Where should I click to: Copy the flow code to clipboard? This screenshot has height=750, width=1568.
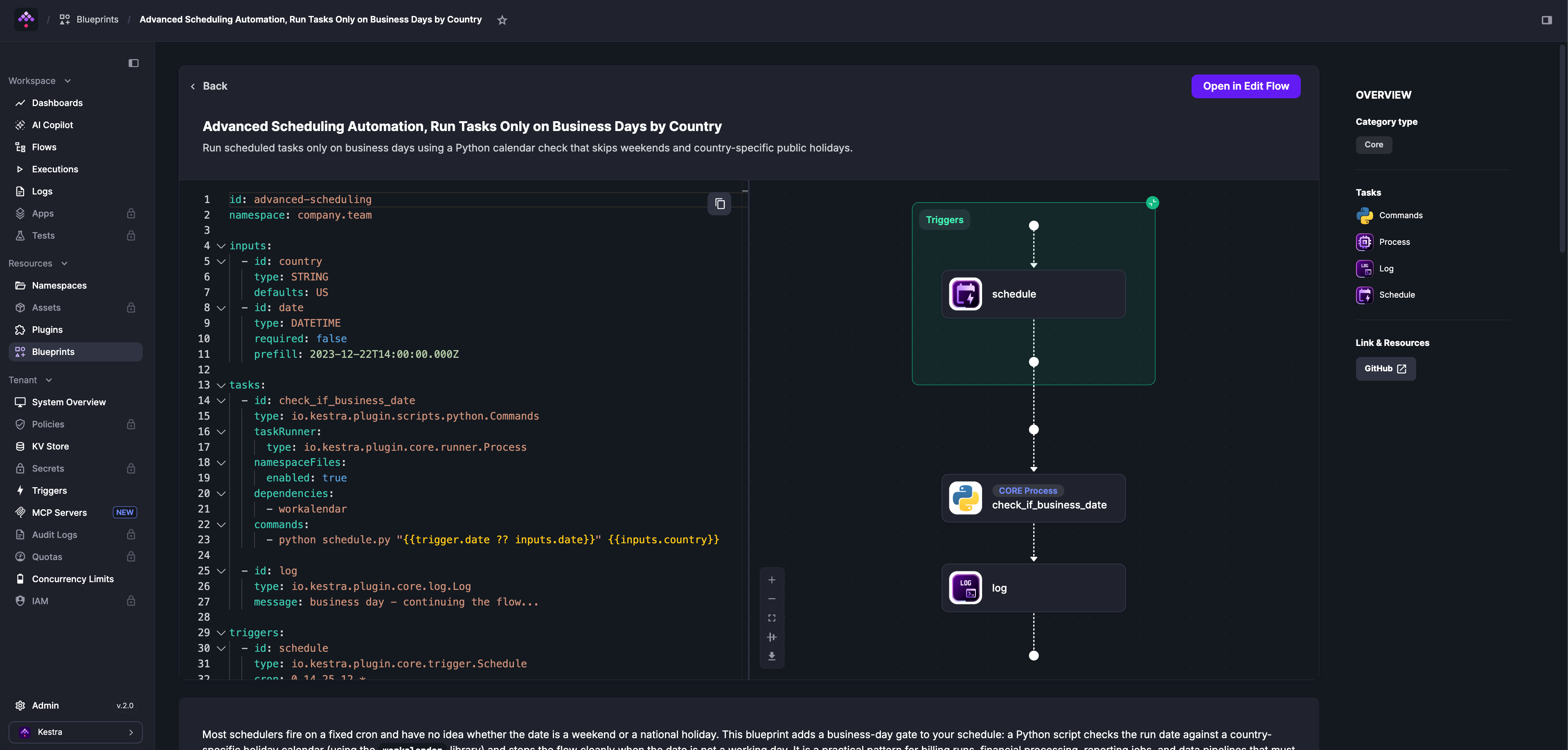(x=719, y=204)
